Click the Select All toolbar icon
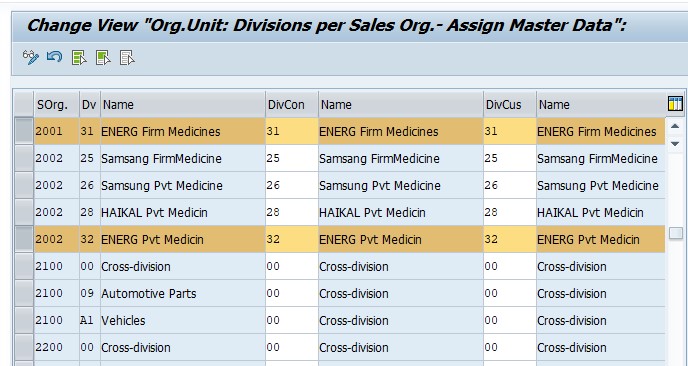Image resolution: width=688 pixels, height=366 pixels. (79, 57)
